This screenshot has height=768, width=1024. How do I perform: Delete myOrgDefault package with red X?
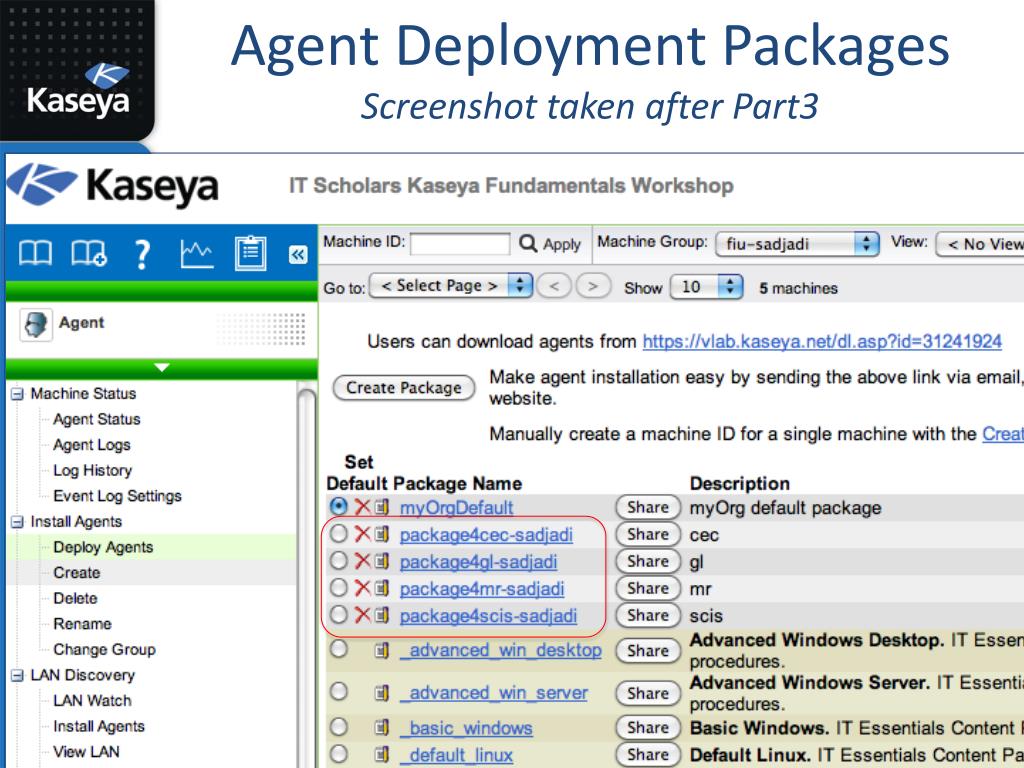(362, 506)
